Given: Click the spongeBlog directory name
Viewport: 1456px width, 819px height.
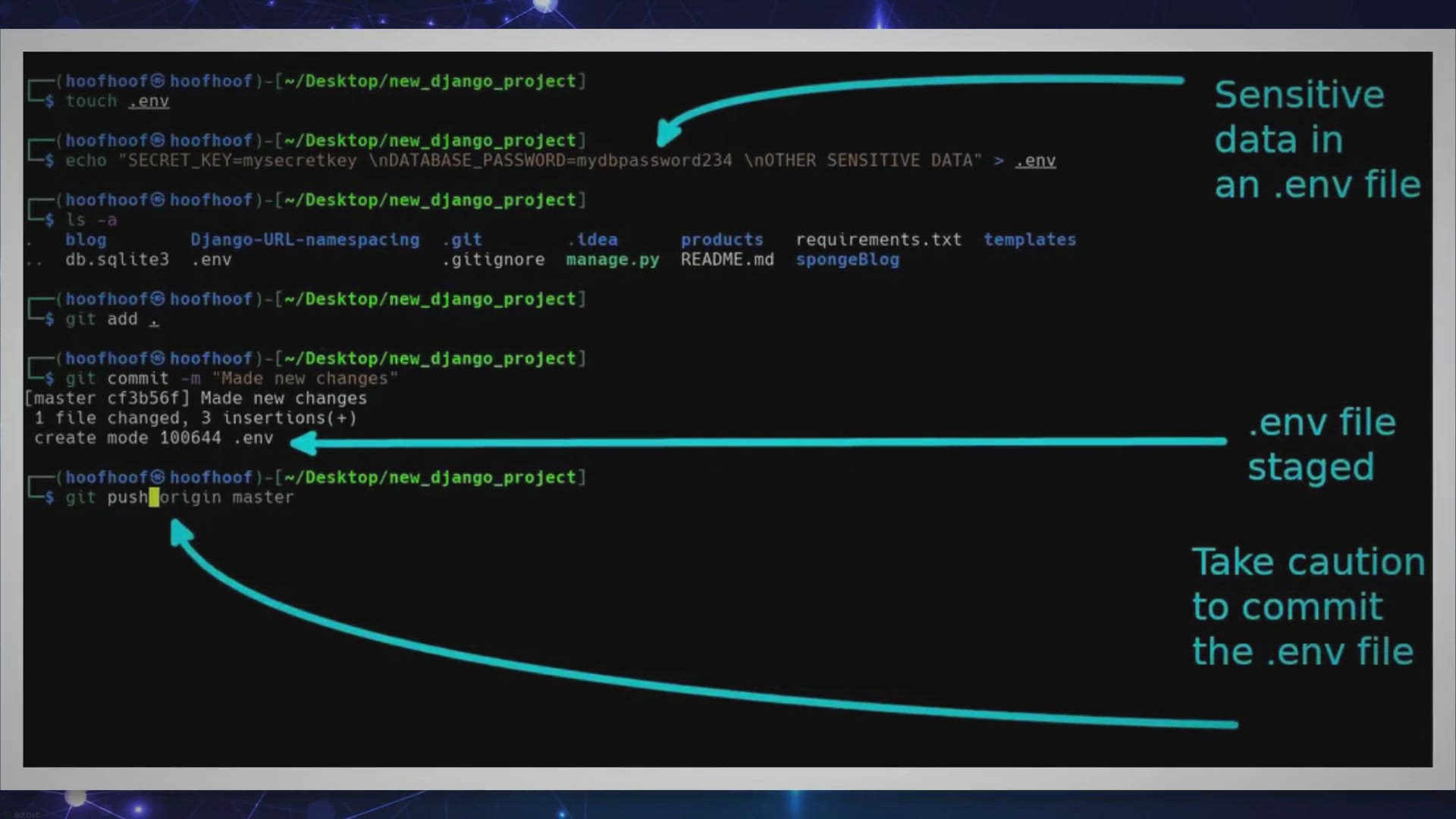Looking at the screenshot, I should (x=847, y=259).
